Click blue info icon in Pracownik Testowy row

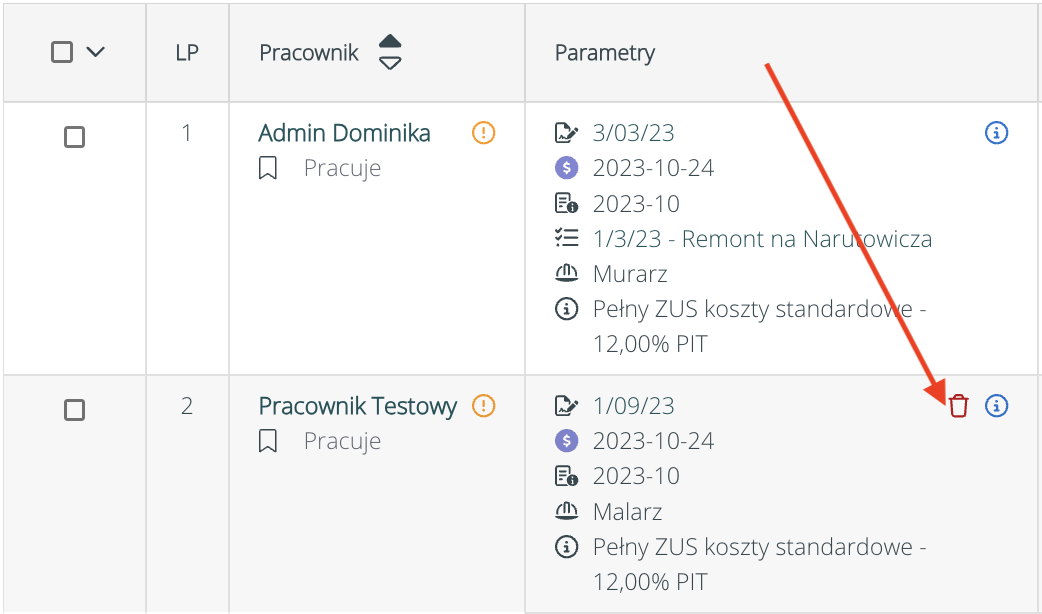[996, 406]
